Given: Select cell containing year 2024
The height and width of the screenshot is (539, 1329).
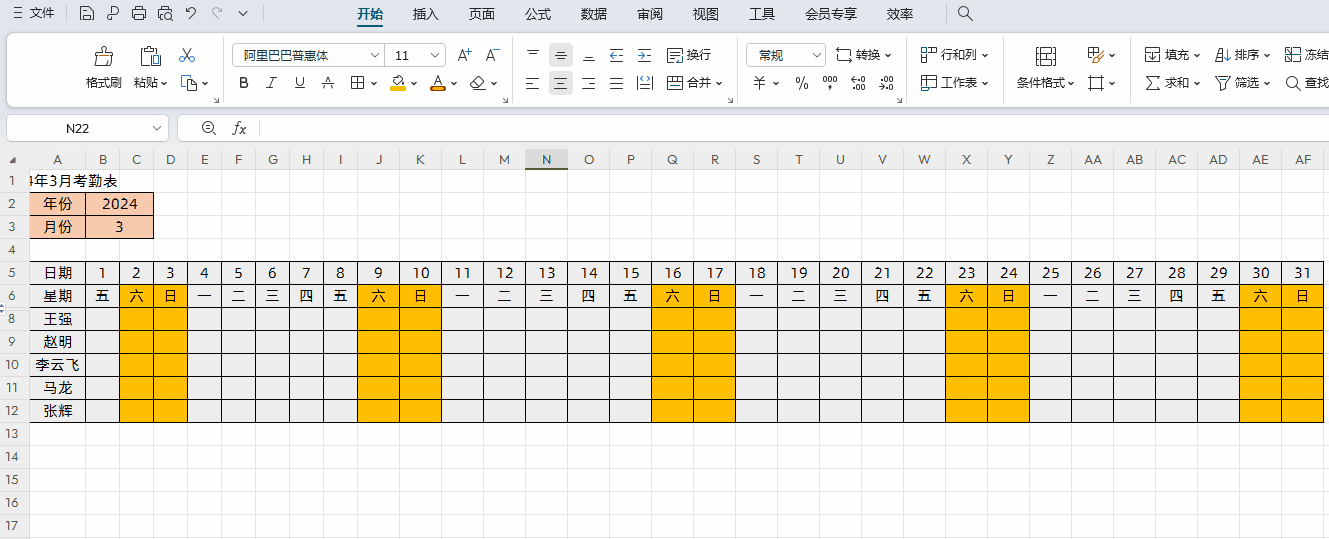Looking at the screenshot, I should pos(120,204).
